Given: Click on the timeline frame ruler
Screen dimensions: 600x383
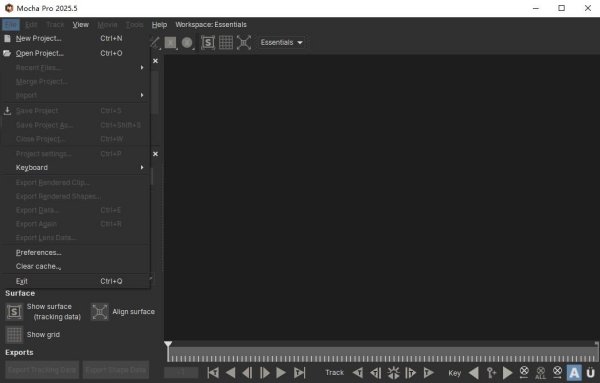Looking at the screenshot, I should tap(383, 355).
